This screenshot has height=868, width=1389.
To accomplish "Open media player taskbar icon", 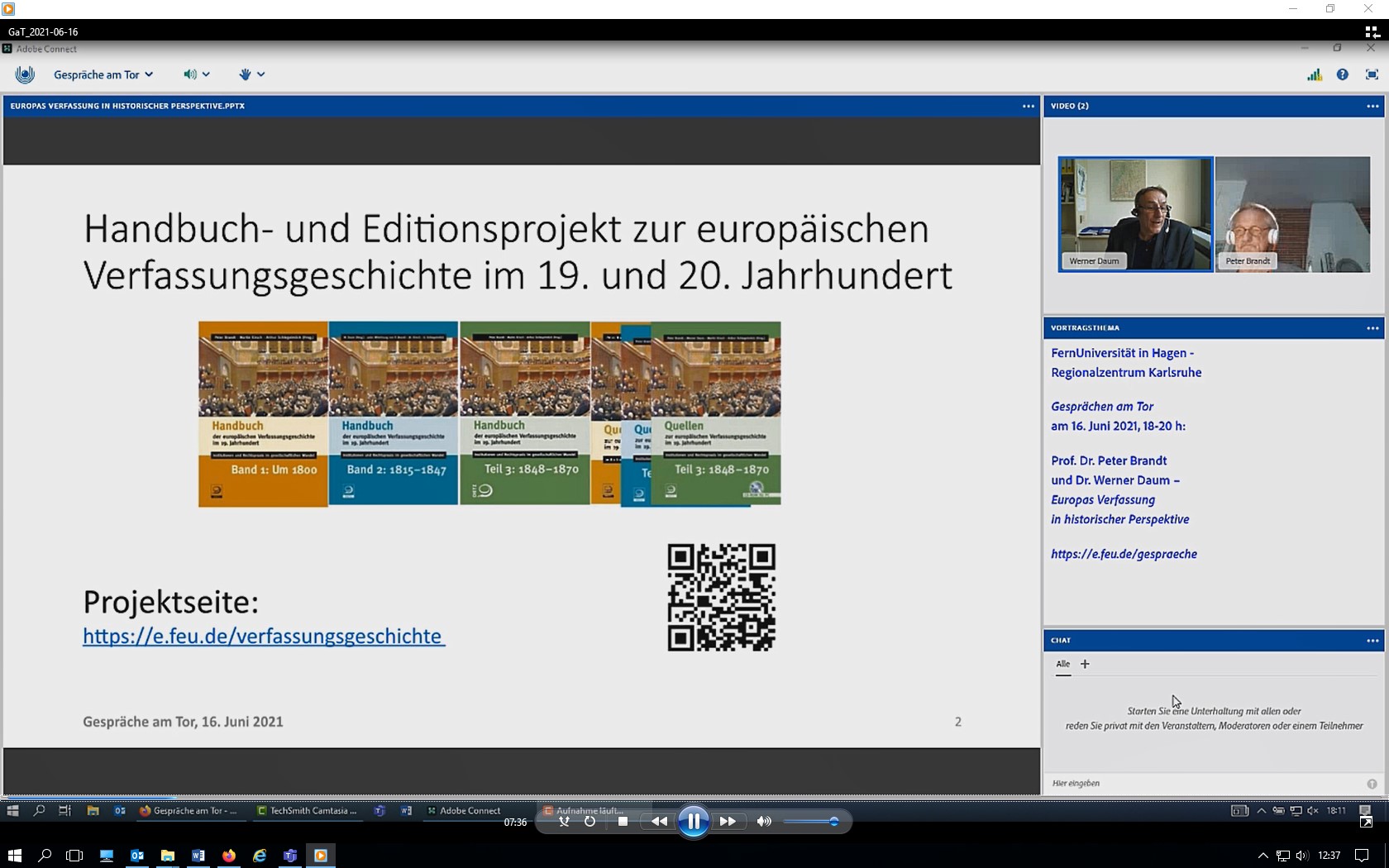I will [321, 856].
